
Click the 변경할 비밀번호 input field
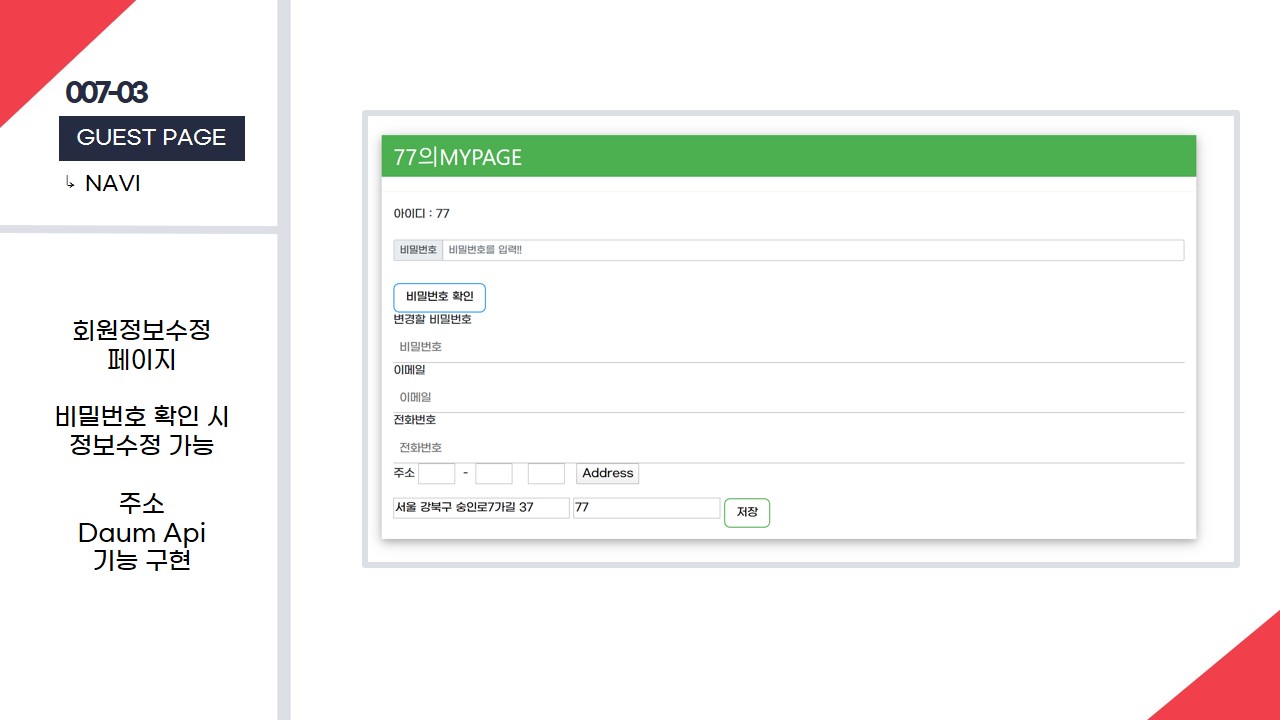[788, 347]
